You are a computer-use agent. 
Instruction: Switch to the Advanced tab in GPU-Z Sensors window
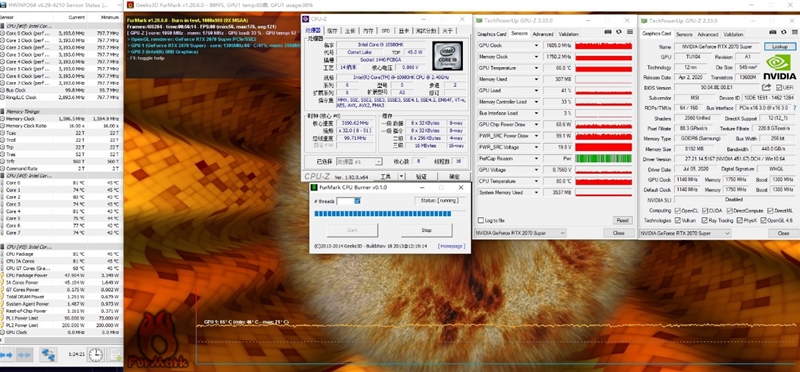click(543, 34)
